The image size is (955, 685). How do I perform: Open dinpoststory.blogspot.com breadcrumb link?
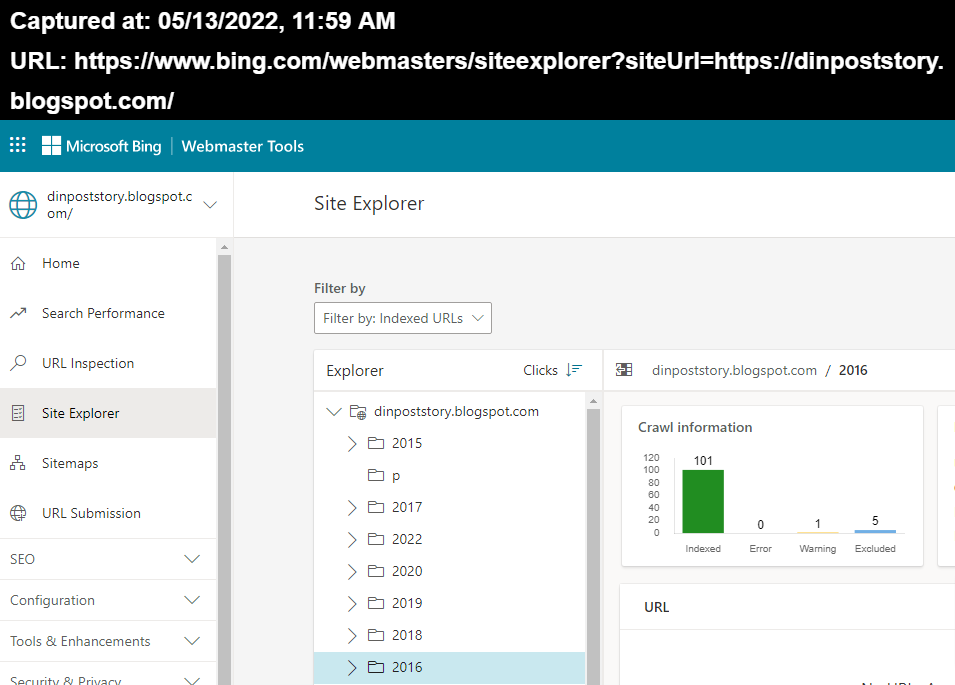click(734, 370)
